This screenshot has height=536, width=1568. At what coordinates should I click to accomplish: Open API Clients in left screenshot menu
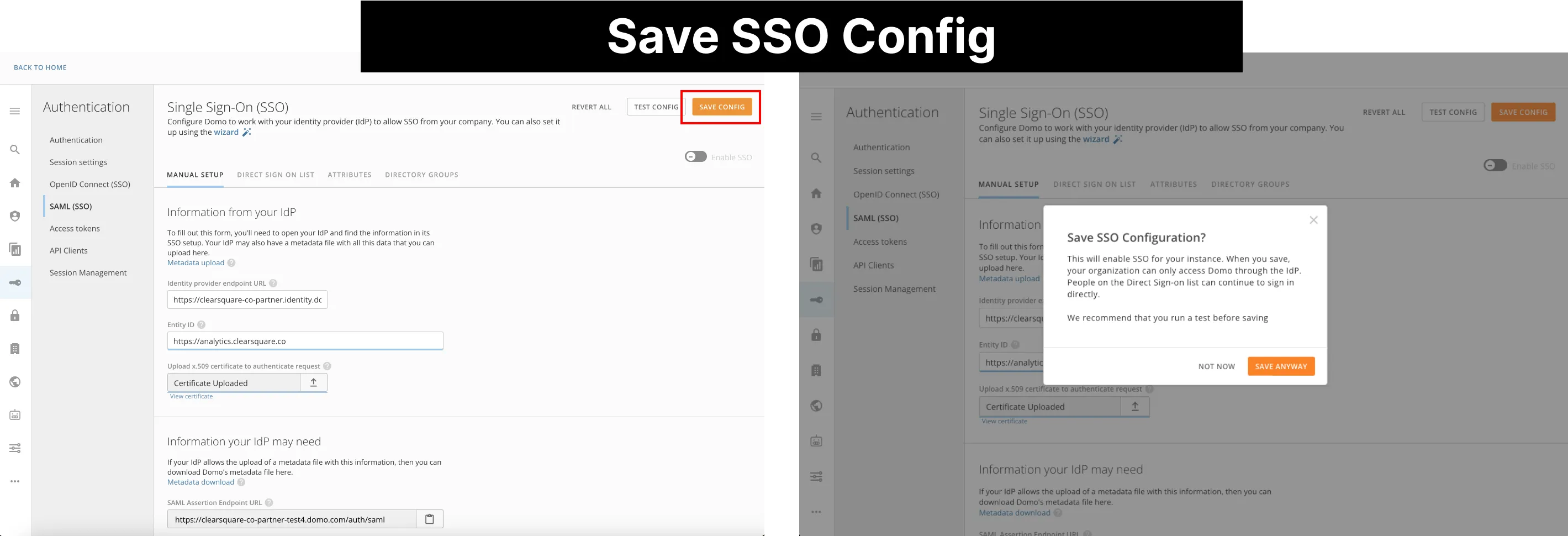pyautogui.click(x=68, y=250)
